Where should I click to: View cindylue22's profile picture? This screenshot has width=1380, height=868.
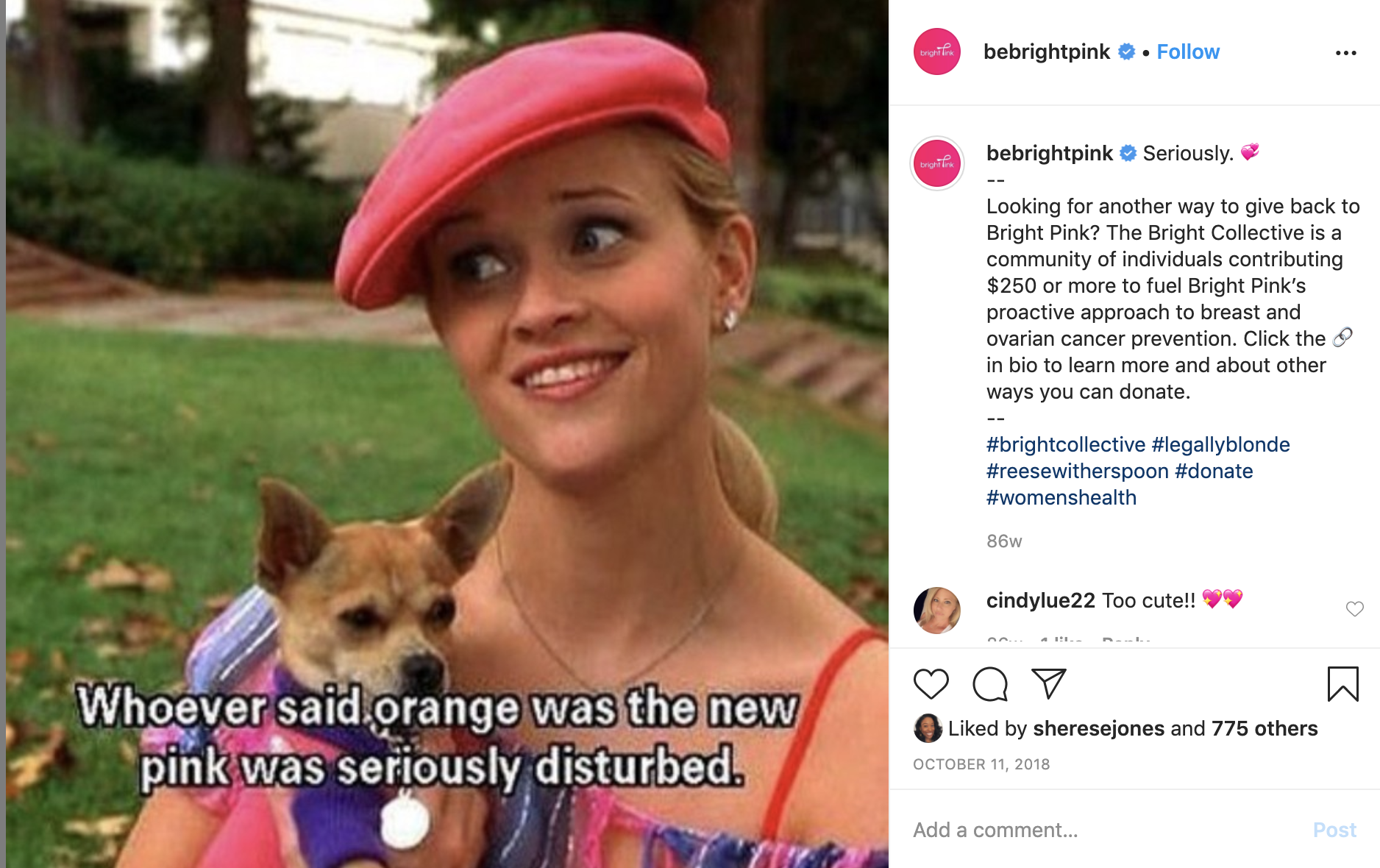936,610
